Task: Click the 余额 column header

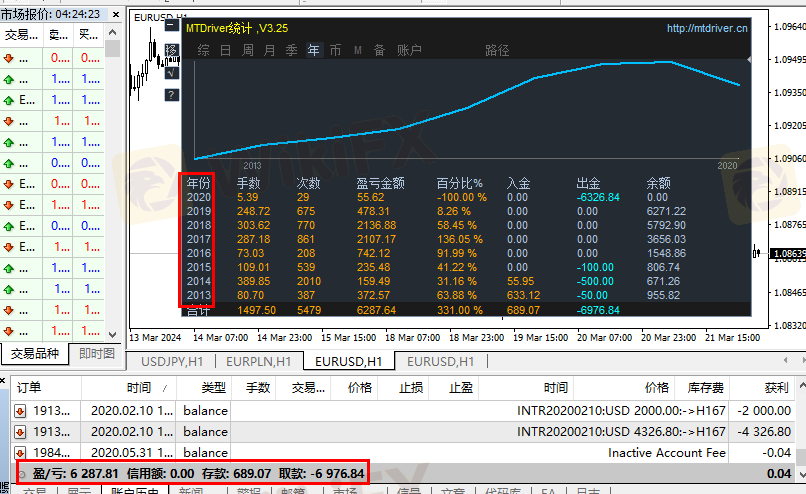Action: click(x=658, y=183)
